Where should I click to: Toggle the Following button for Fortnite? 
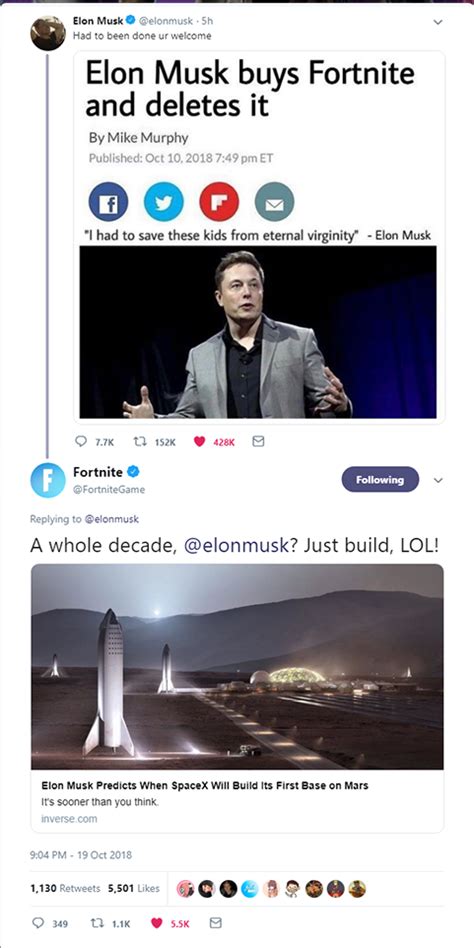(380, 479)
